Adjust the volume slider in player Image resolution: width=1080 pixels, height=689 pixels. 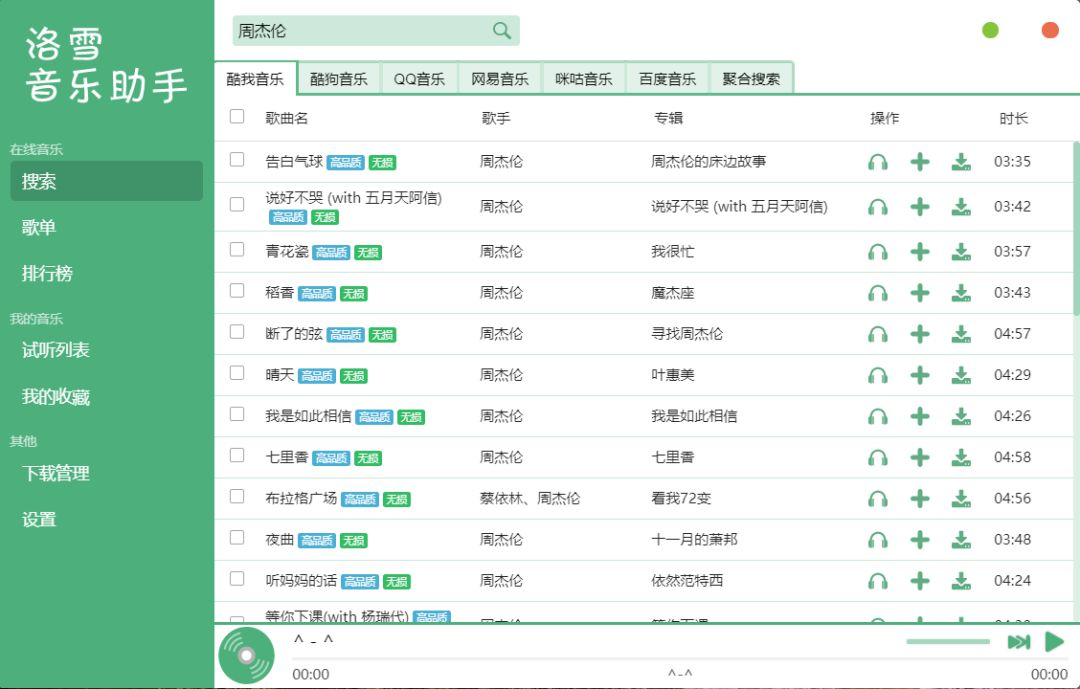pyautogui.click(x=948, y=641)
